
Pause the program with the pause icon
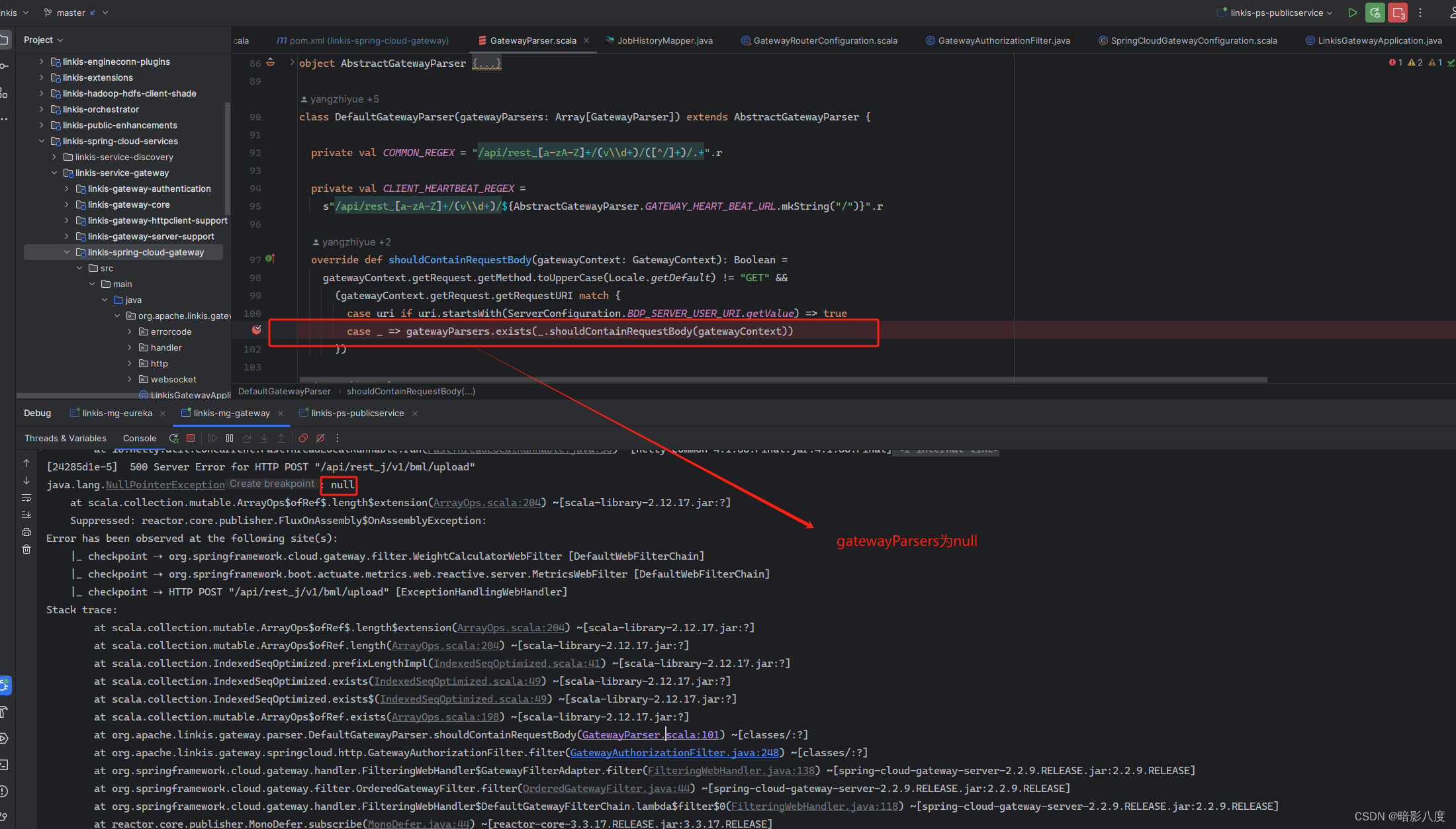[x=230, y=438]
